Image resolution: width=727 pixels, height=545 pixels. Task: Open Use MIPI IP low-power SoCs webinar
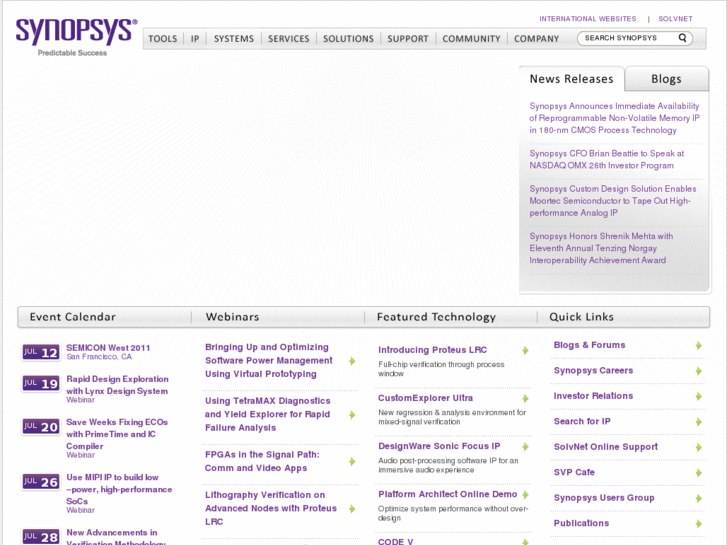tap(119, 489)
